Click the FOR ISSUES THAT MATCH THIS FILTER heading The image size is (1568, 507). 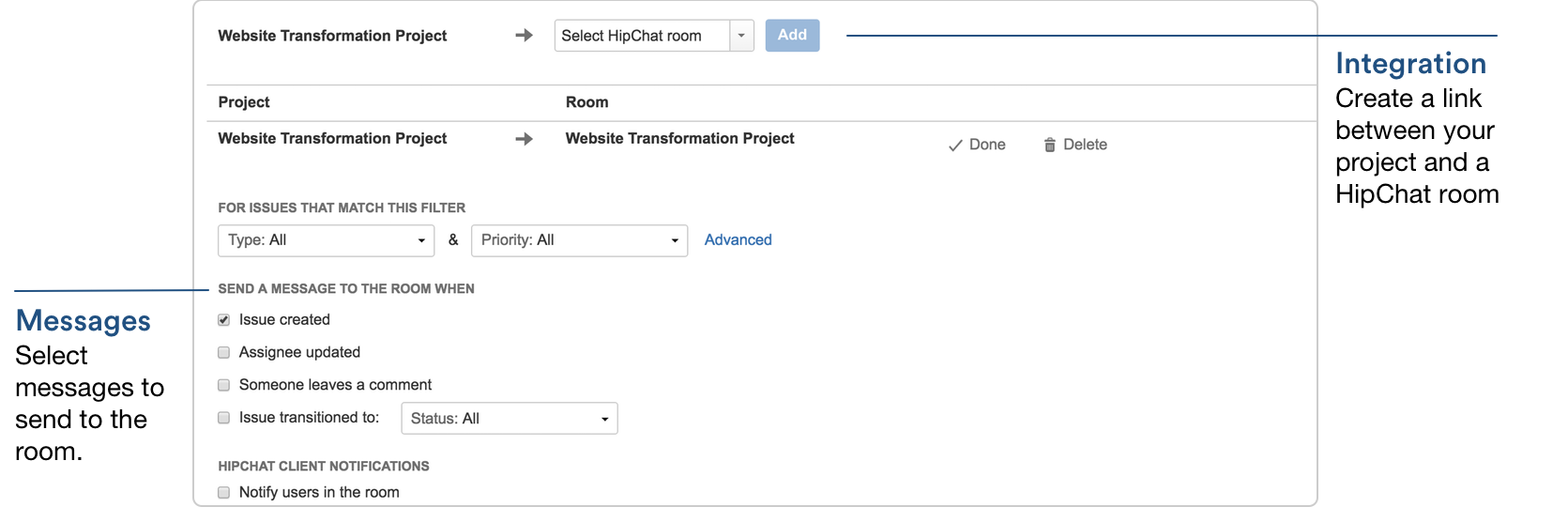point(342,208)
